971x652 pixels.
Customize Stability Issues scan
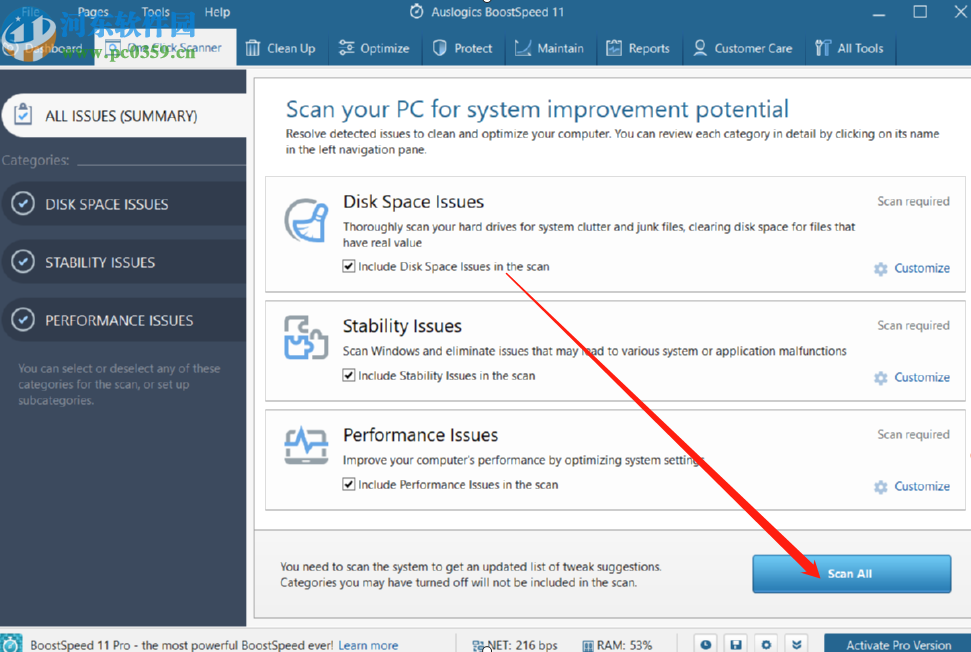point(921,377)
